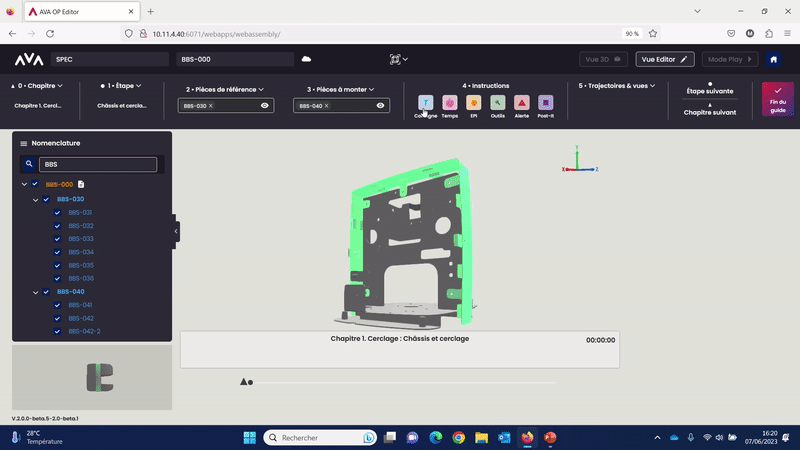Click the Nomenclature hamburger menu icon
Screen dimensions: 800x450
23,143
